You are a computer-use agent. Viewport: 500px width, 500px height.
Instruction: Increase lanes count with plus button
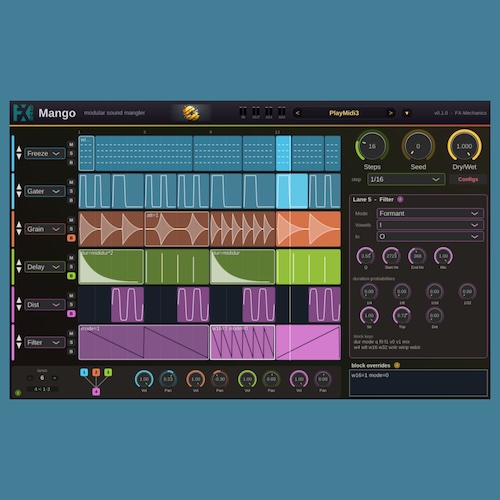click(x=55, y=378)
